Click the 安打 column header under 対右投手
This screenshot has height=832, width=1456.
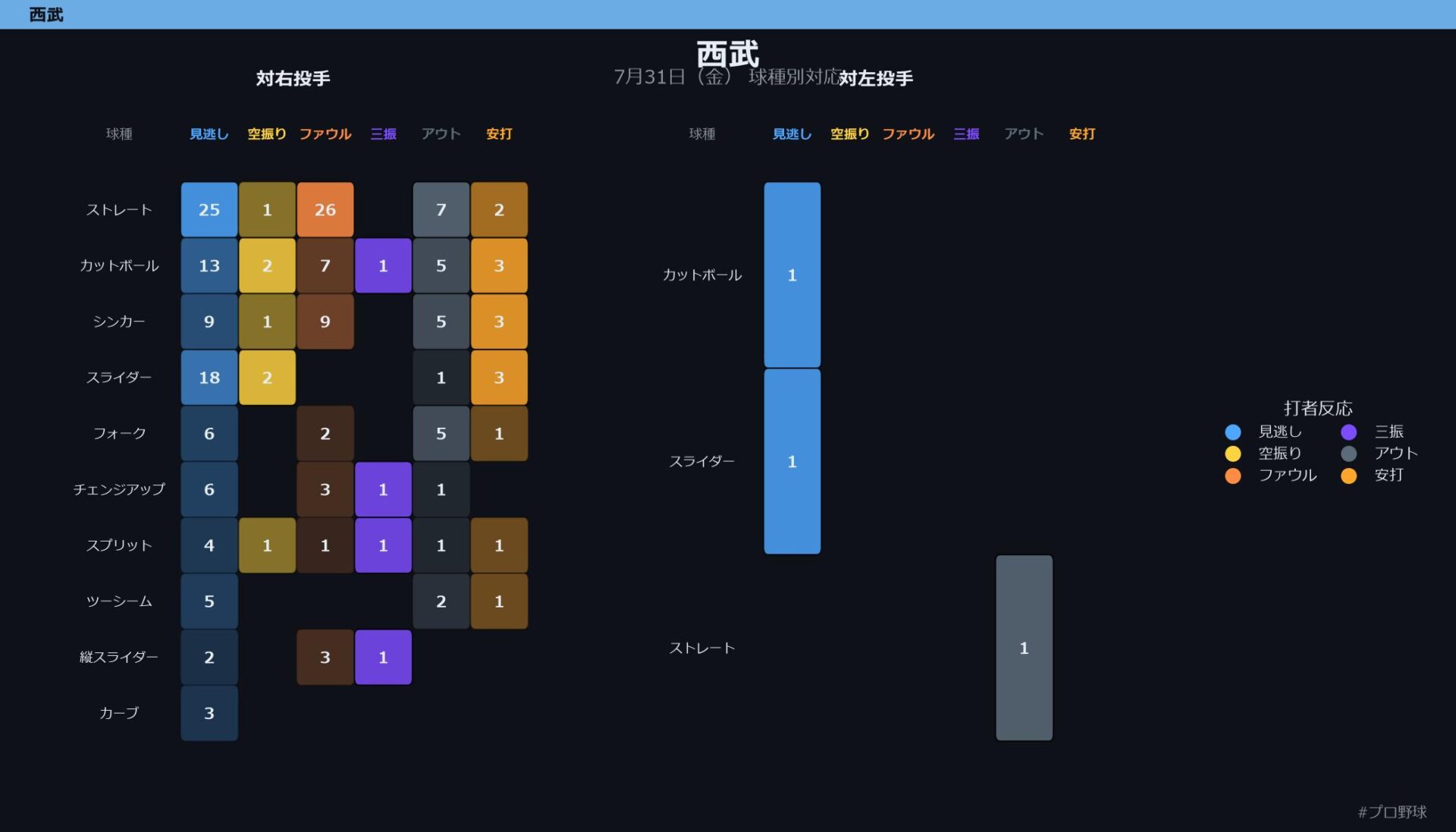[x=499, y=134]
